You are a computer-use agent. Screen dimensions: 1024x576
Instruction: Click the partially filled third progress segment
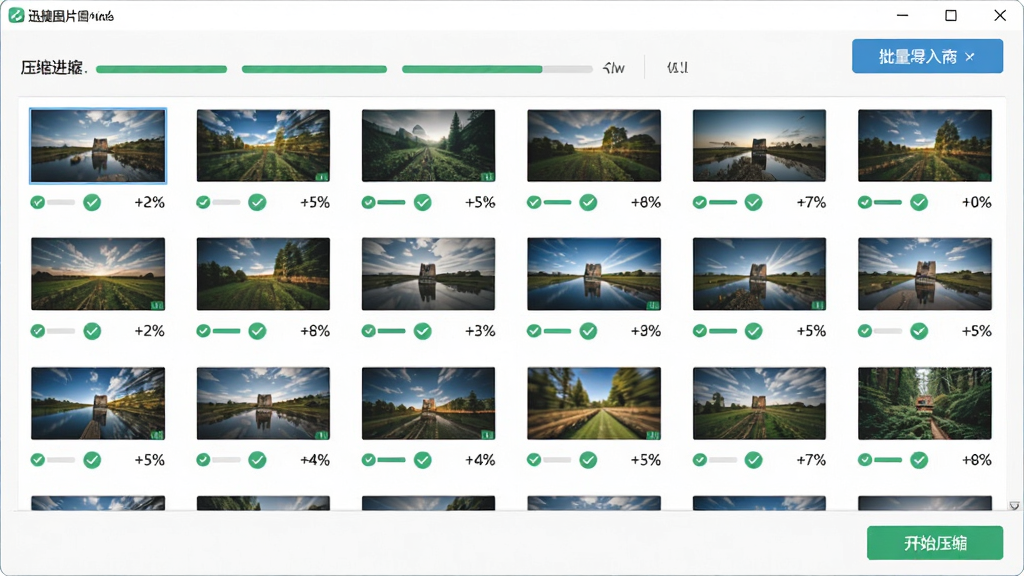tap(497, 69)
